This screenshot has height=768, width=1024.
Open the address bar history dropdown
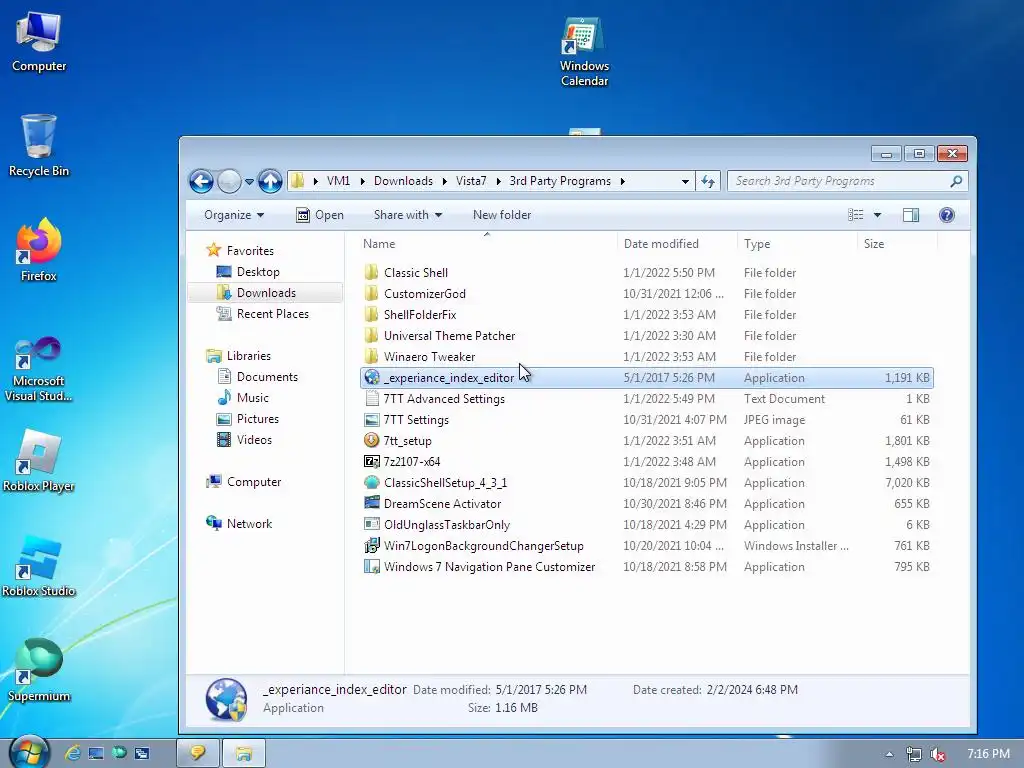pos(684,182)
